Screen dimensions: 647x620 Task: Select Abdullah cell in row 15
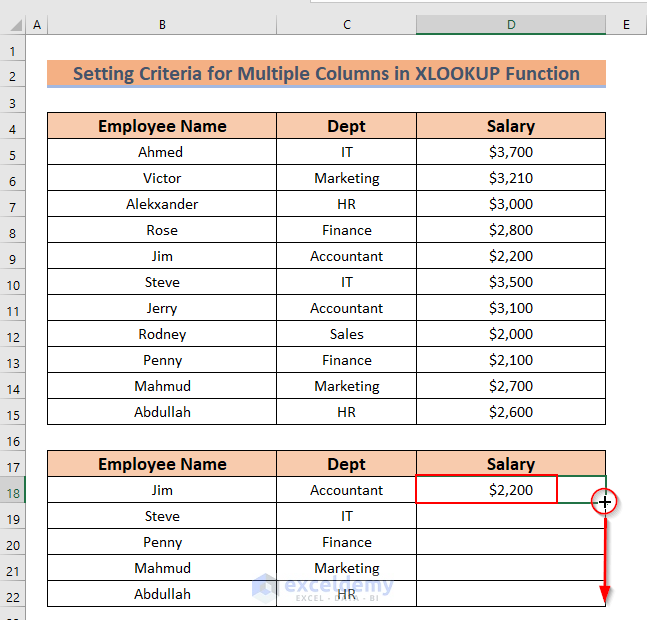(162, 412)
